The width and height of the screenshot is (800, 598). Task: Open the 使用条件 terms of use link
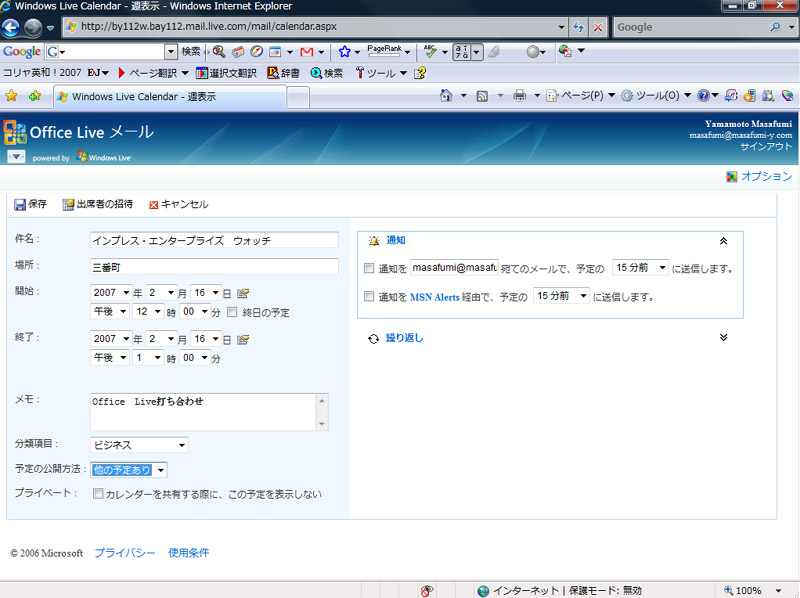pyautogui.click(x=189, y=553)
